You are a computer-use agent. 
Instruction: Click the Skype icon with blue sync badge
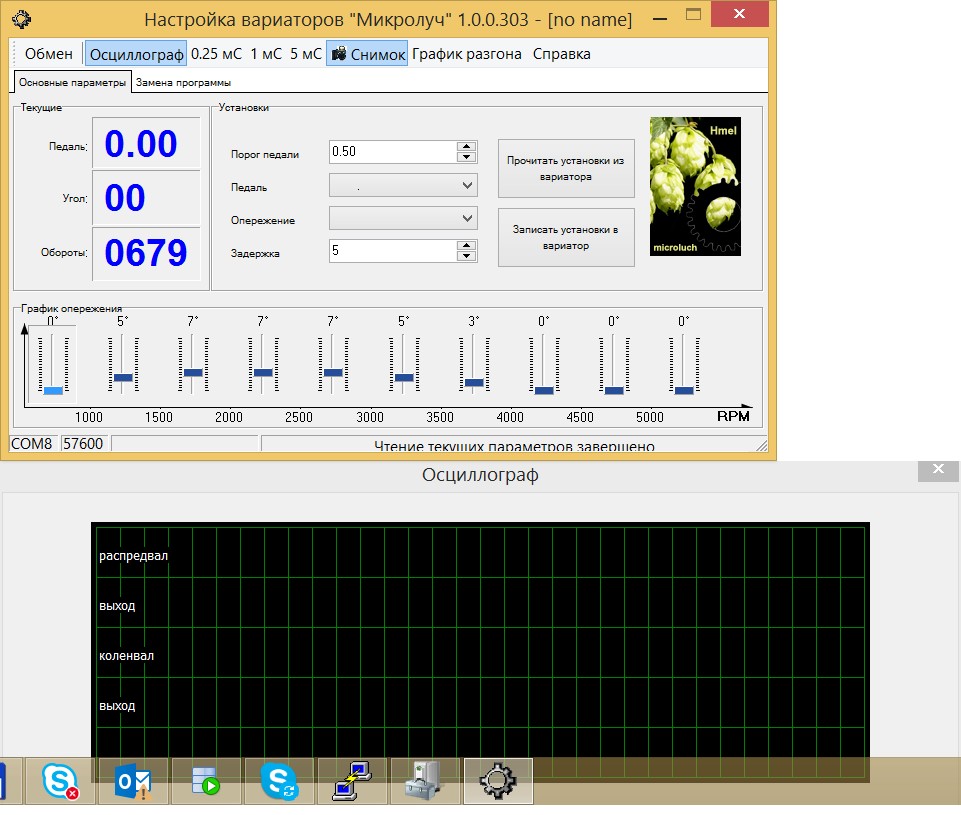click(279, 781)
